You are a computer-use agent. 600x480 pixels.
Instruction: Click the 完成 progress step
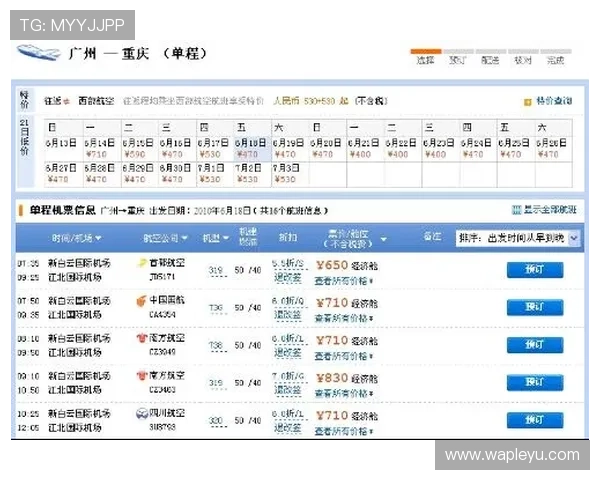click(x=556, y=57)
